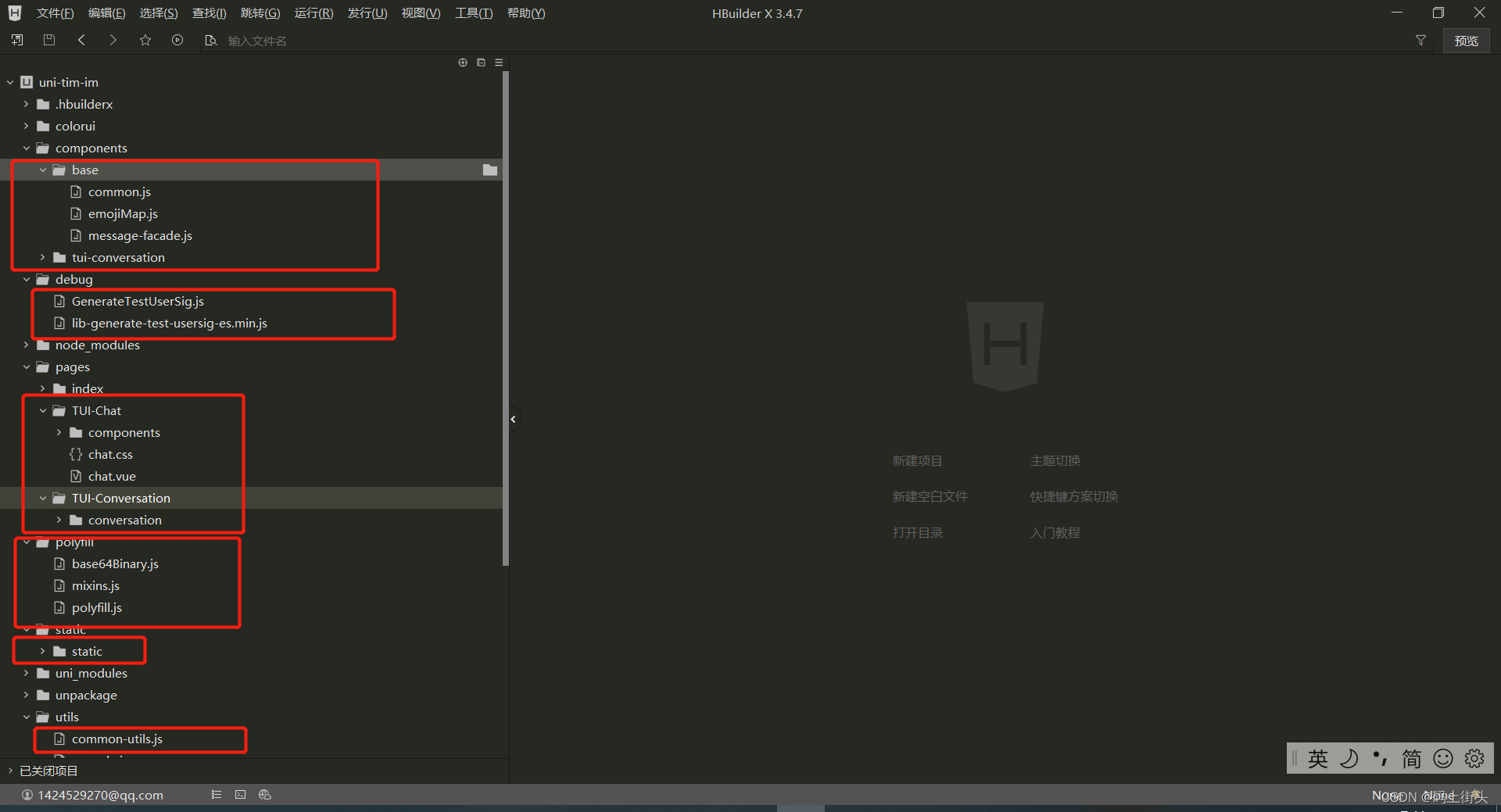
Task: Open file common-utils.js
Action: pyautogui.click(x=117, y=739)
